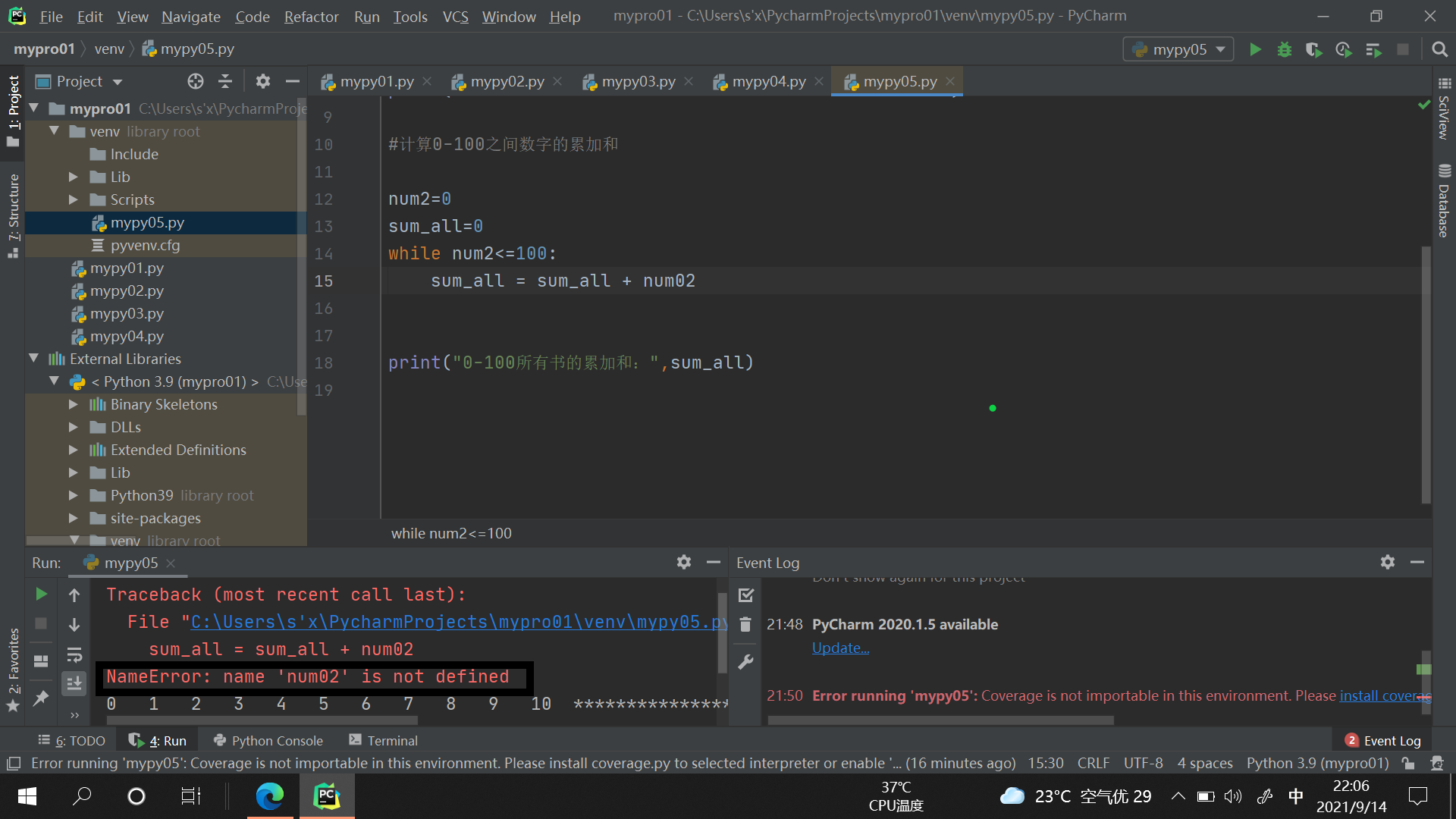The width and height of the screenshot is (1456, 819).
Task: Hide the Project tool window
Action: [293, 81]
